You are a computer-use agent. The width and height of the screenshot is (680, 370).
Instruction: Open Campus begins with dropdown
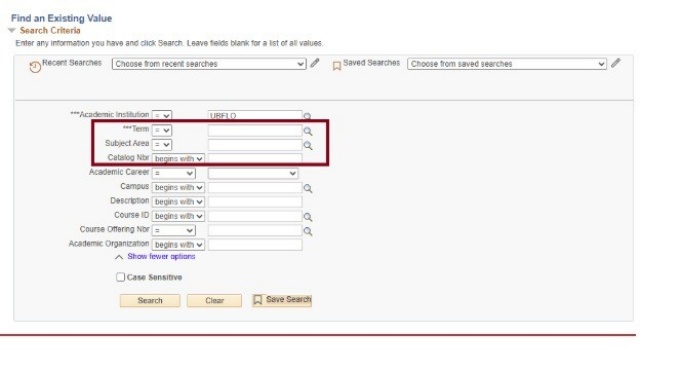point(178,187)
